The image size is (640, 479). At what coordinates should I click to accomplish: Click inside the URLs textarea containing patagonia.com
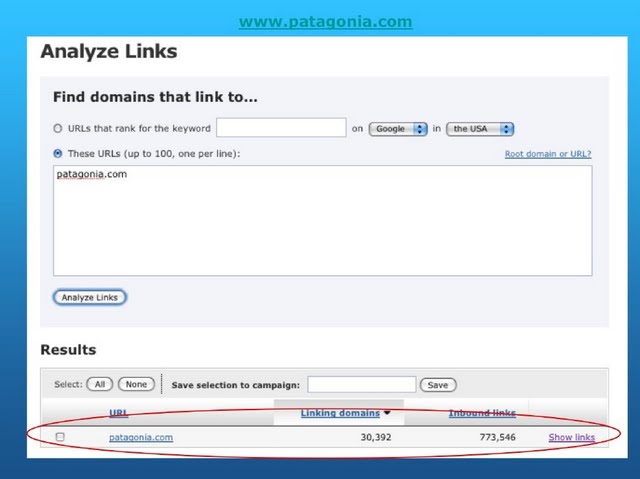coord(322,220)
